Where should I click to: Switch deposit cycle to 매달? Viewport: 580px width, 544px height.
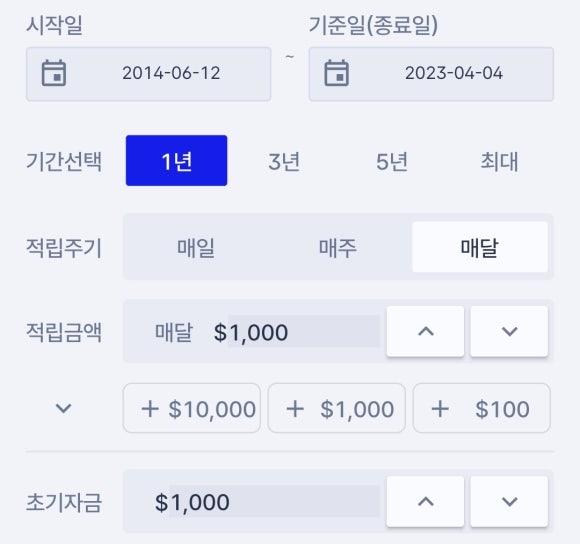(x=480, y=247)
